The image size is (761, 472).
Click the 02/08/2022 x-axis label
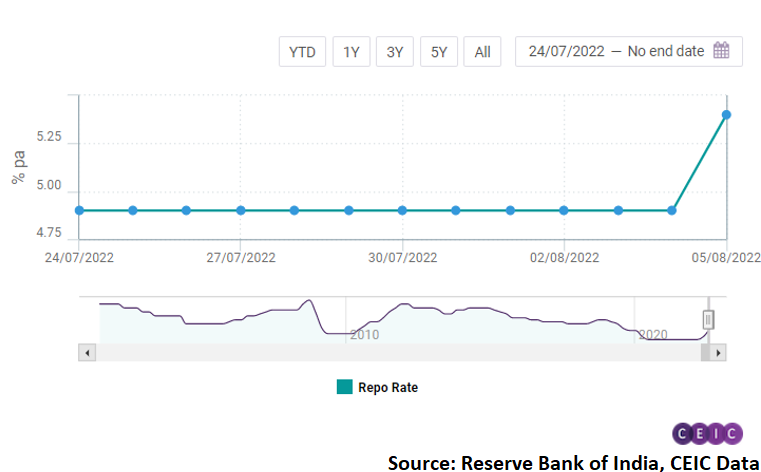pos(564,258)
